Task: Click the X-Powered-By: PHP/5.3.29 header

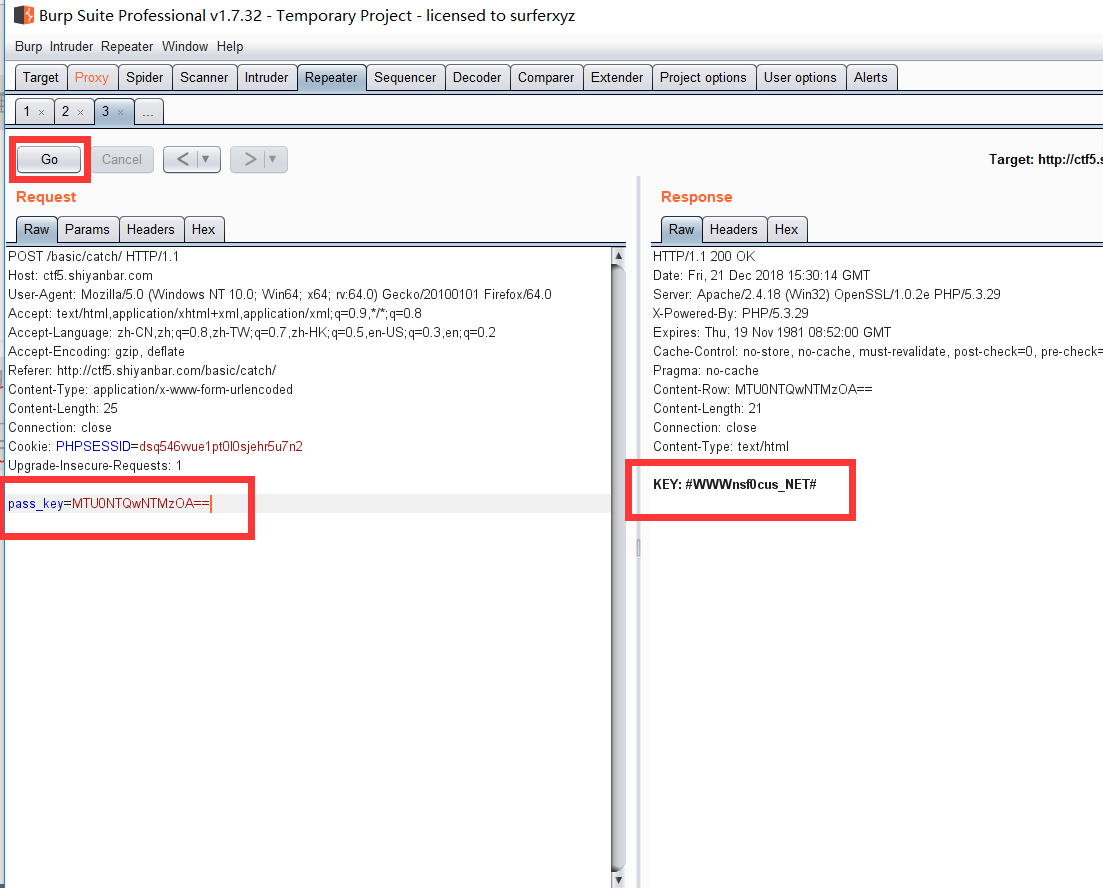Action: (x=730, y=313)
